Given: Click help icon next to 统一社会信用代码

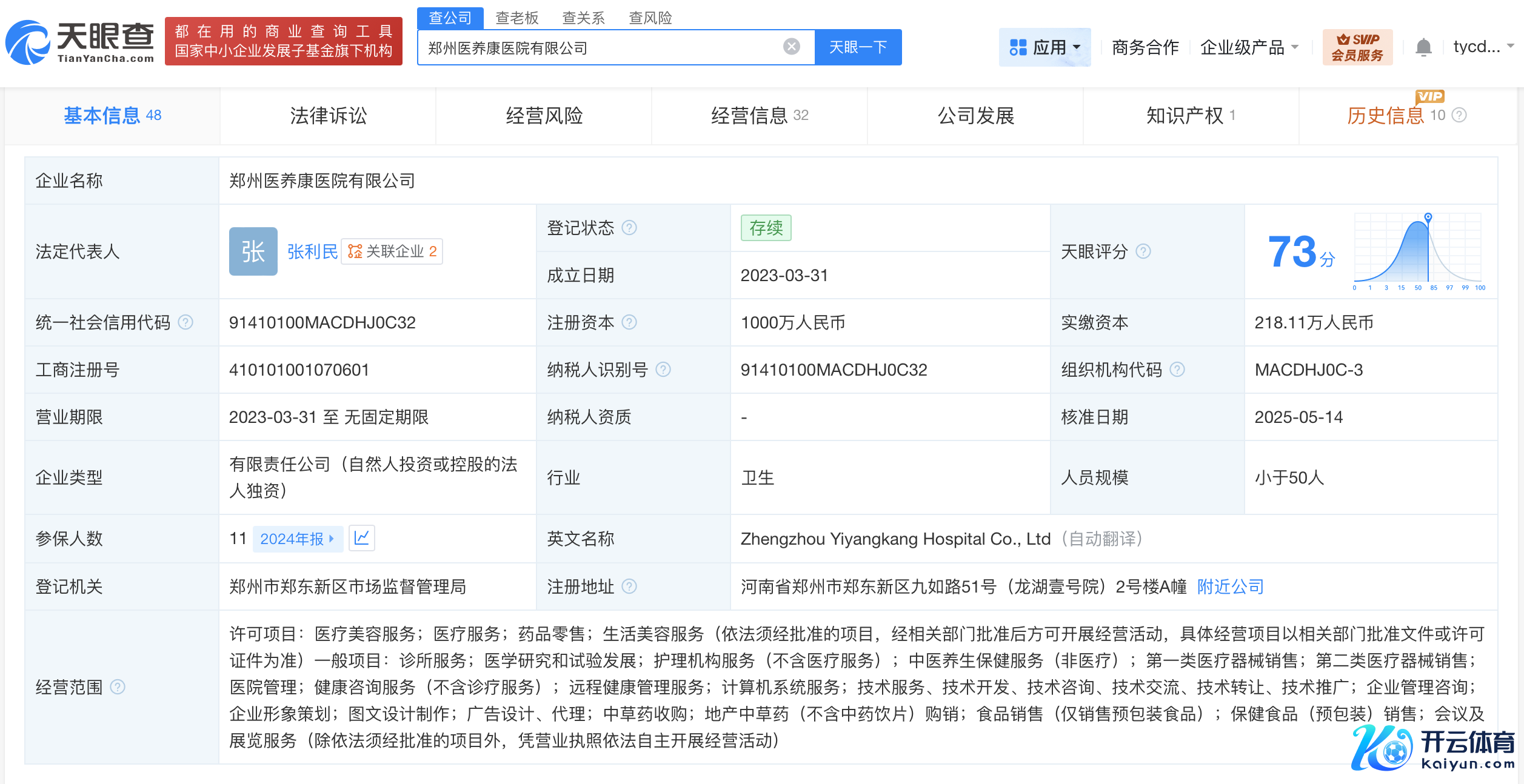Looking at the screenshot, I should [185, 322].
